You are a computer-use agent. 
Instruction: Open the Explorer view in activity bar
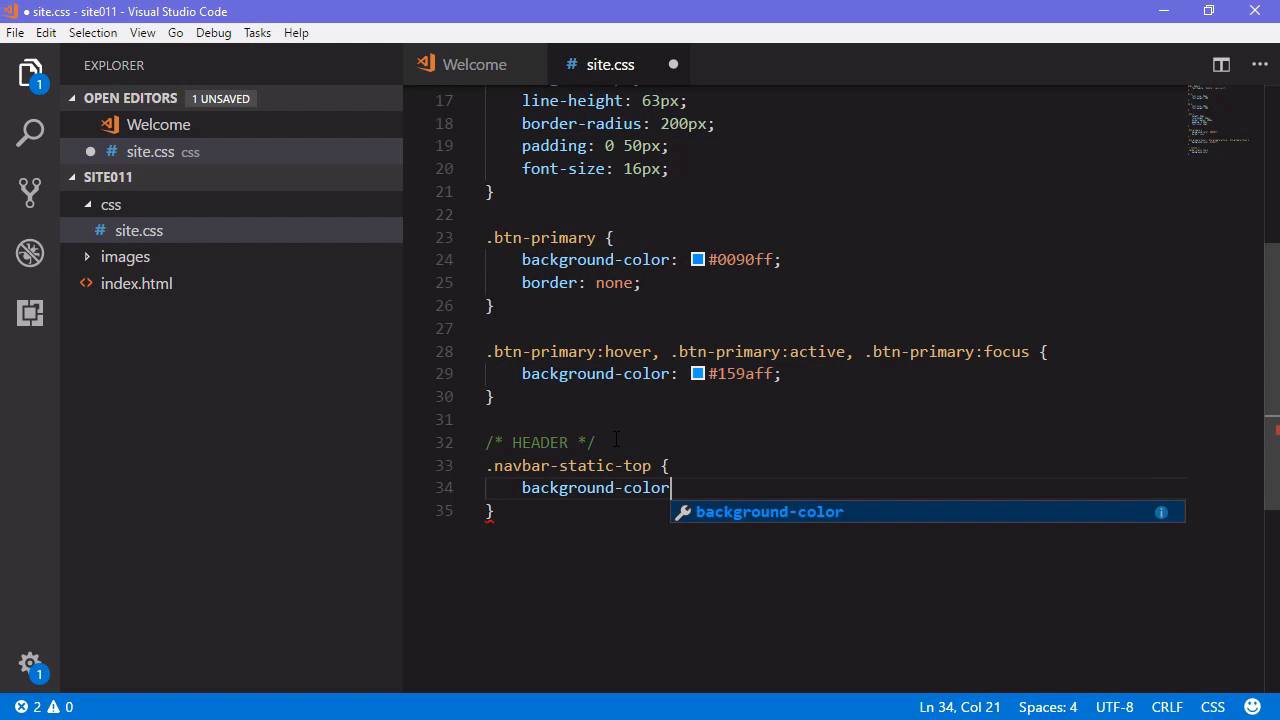(x=30, y=74)
